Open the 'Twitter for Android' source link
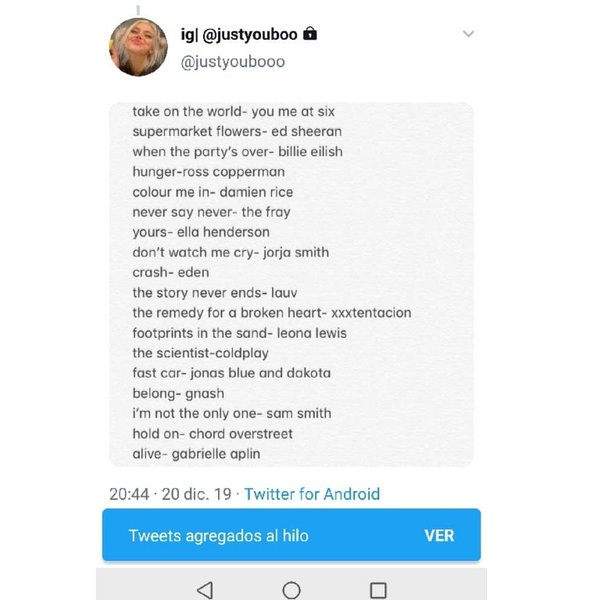Viewport: 600px width, 600px height. pyautogui.click(x=312, y=494)
